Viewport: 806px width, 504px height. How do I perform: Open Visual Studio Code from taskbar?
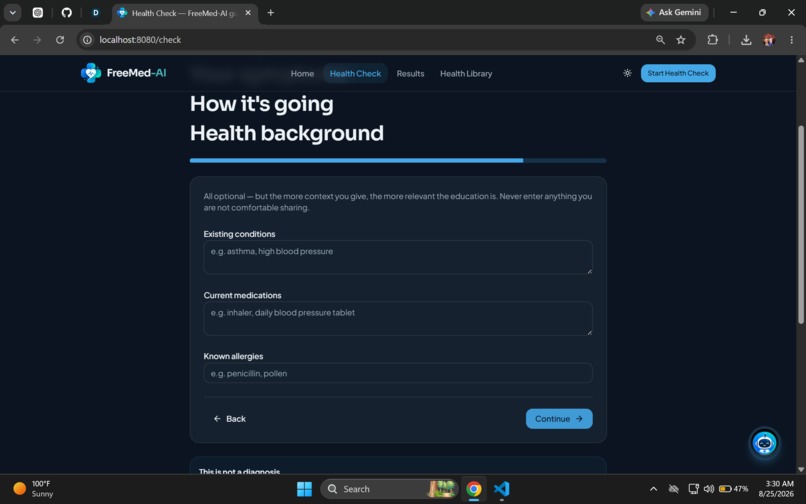[x=501, y=489]
